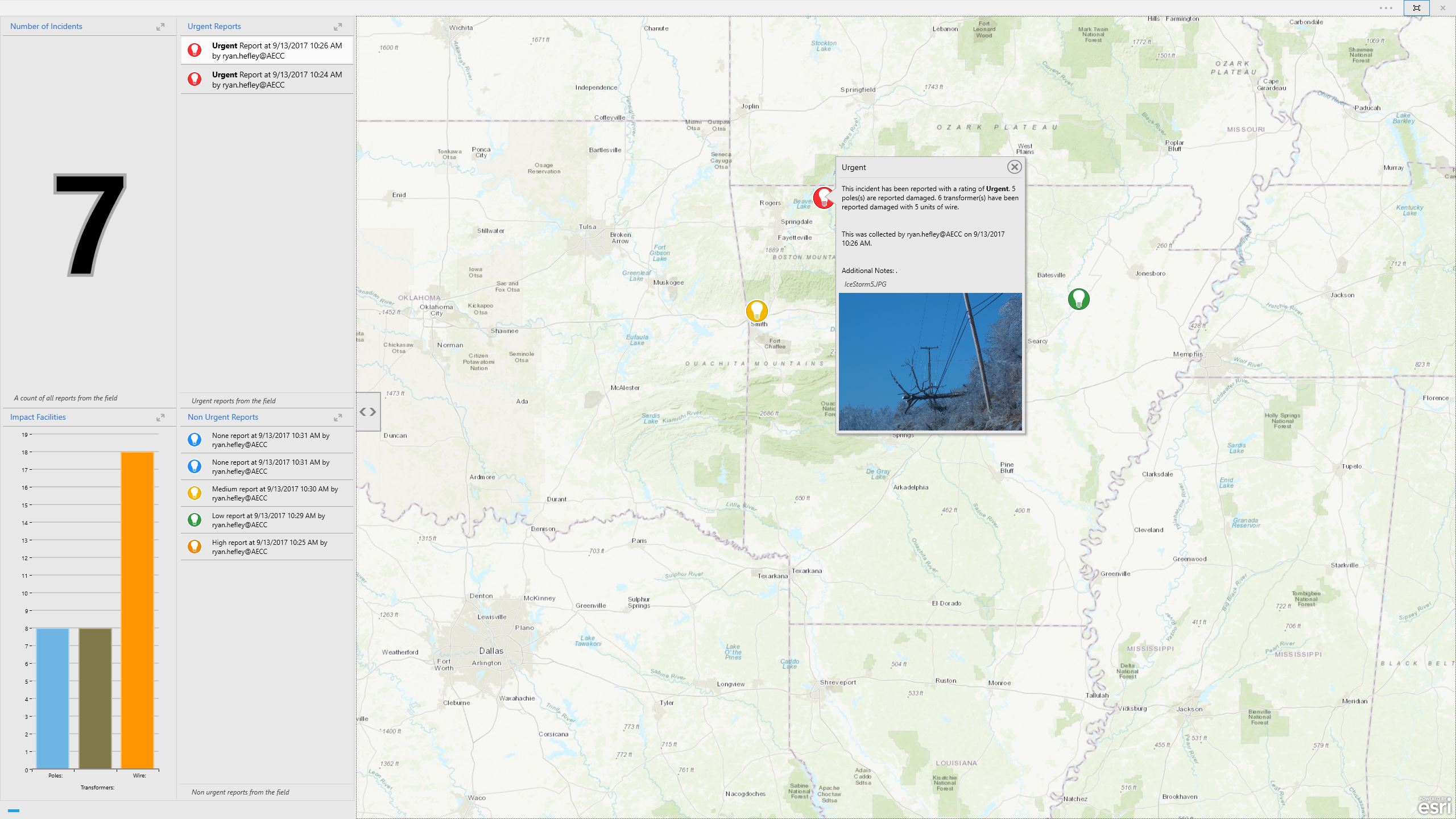Click the red bulb icon for 10:26 AM report

point(195,50)
